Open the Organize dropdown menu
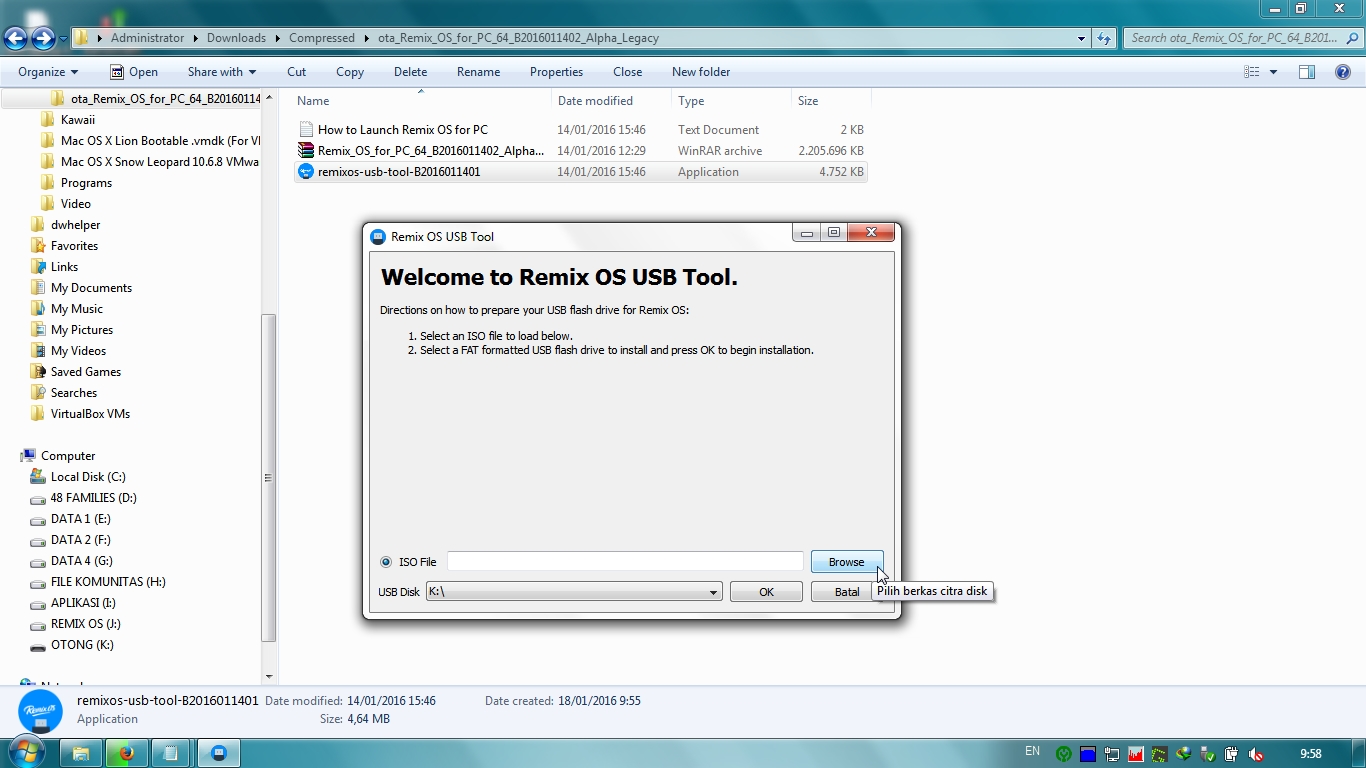This screenshot has height=768, width=1366. 46,71
